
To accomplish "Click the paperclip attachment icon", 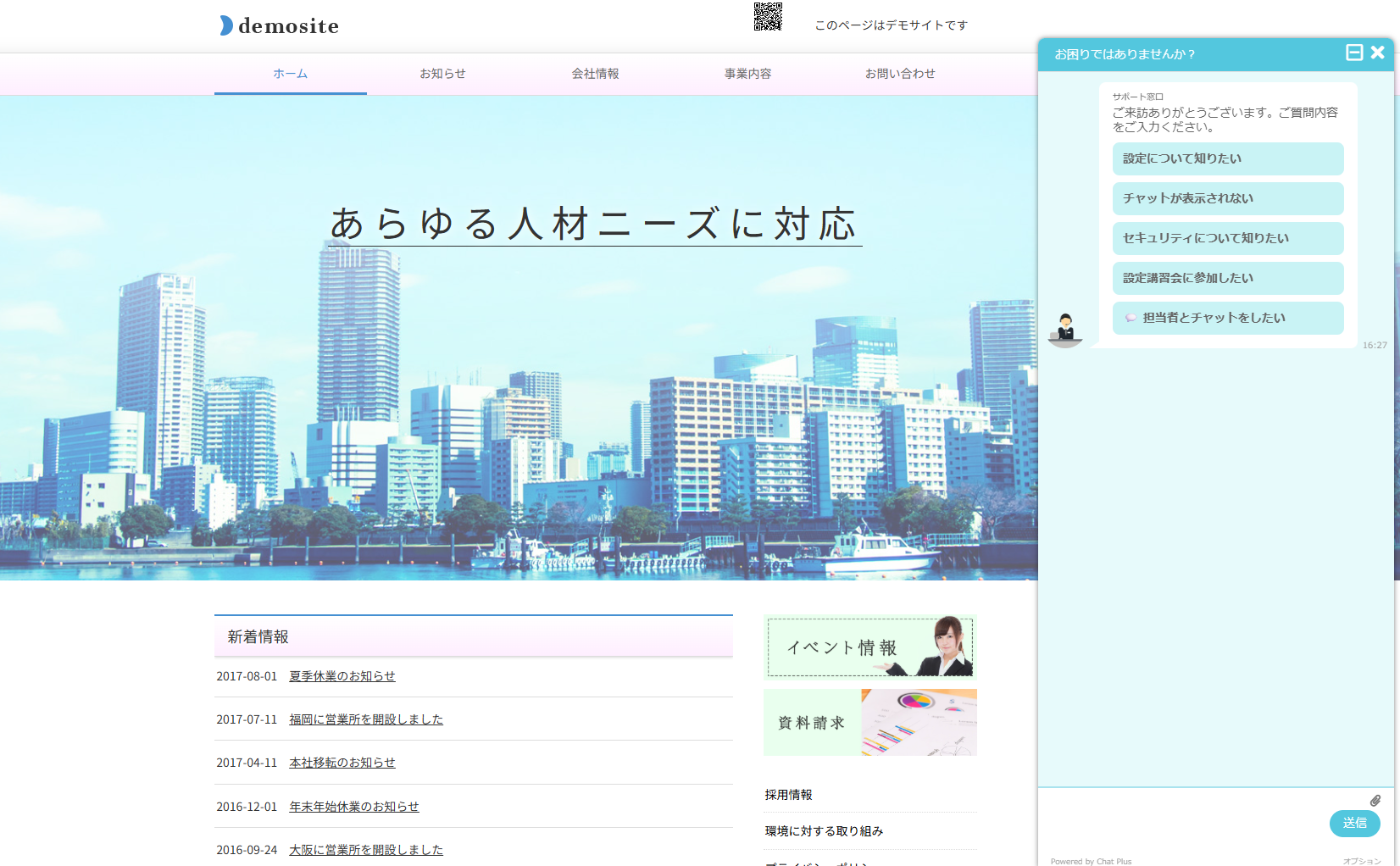I will (1375, 801).
